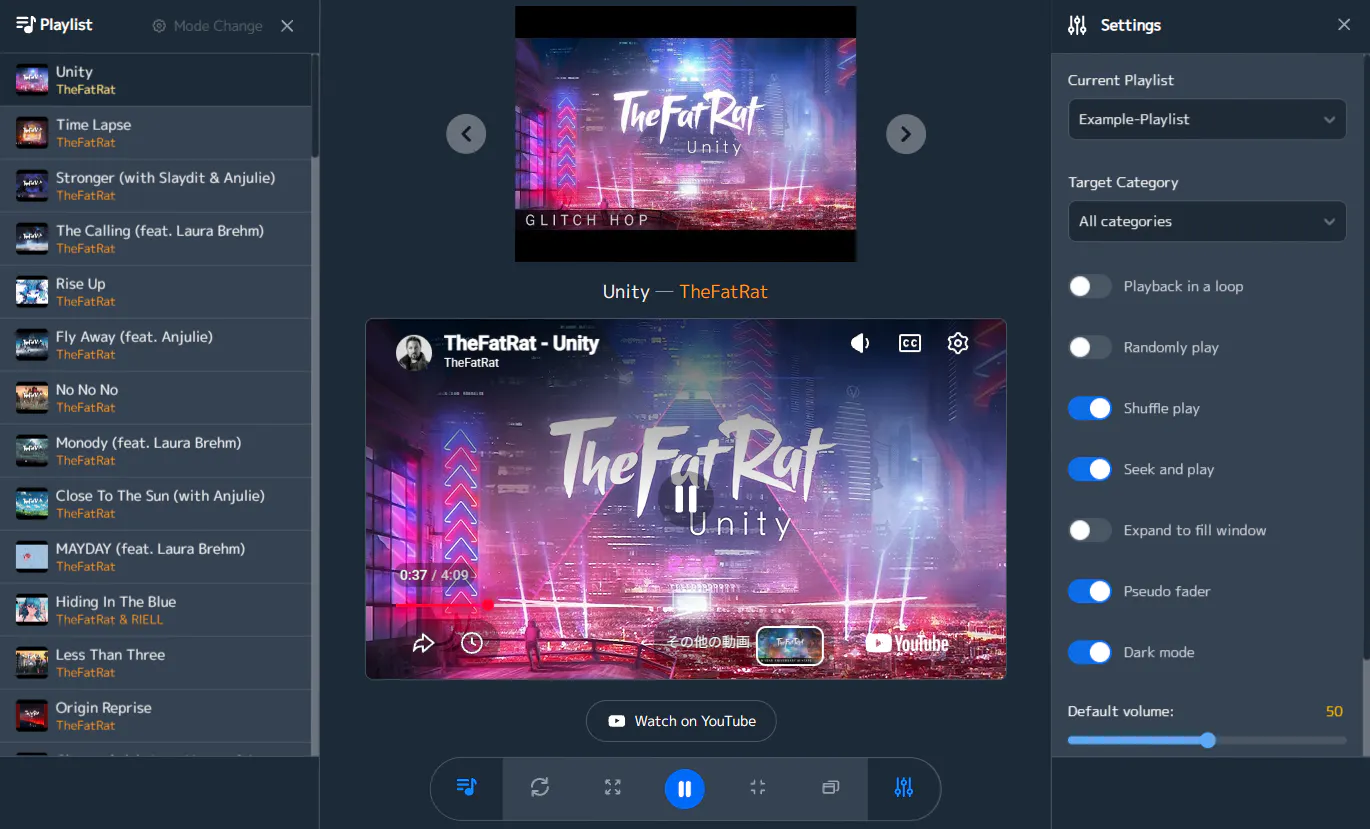
Task: Open the Current Playlist dropdown
Action: pyautogui.click(x=1207, y=119)
